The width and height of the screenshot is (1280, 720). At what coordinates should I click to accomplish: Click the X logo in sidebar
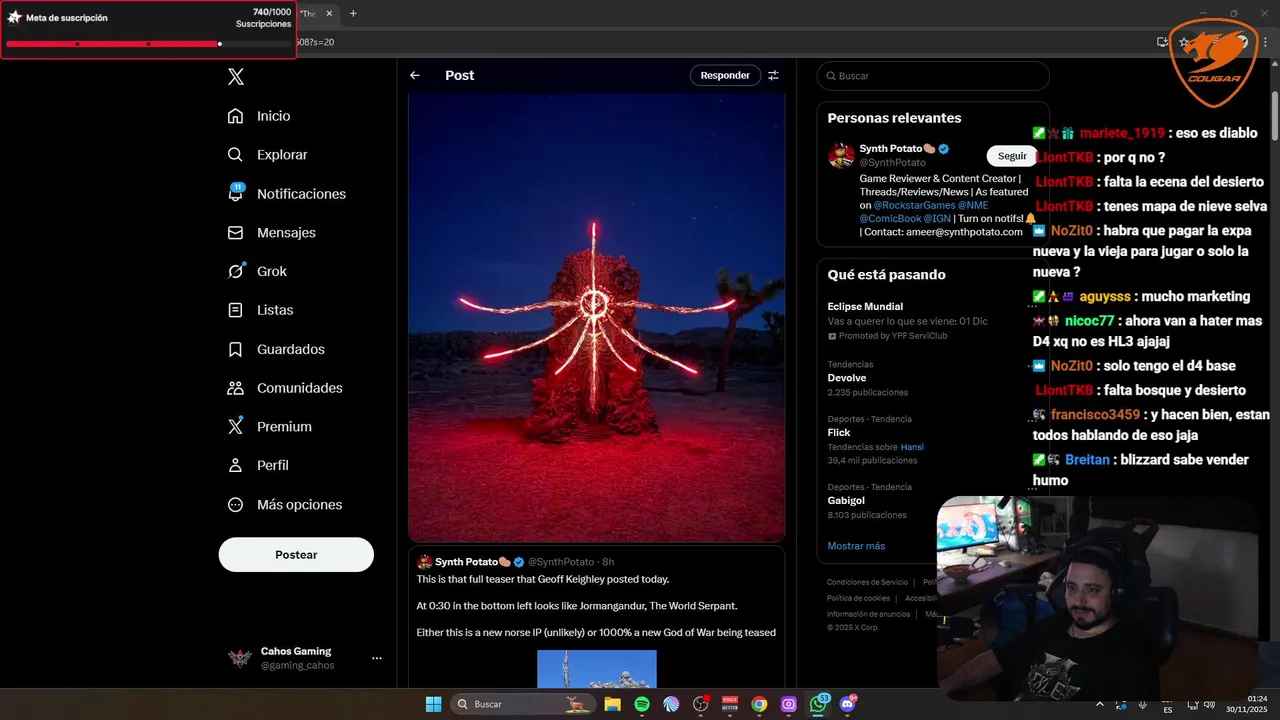click(235, 77)
